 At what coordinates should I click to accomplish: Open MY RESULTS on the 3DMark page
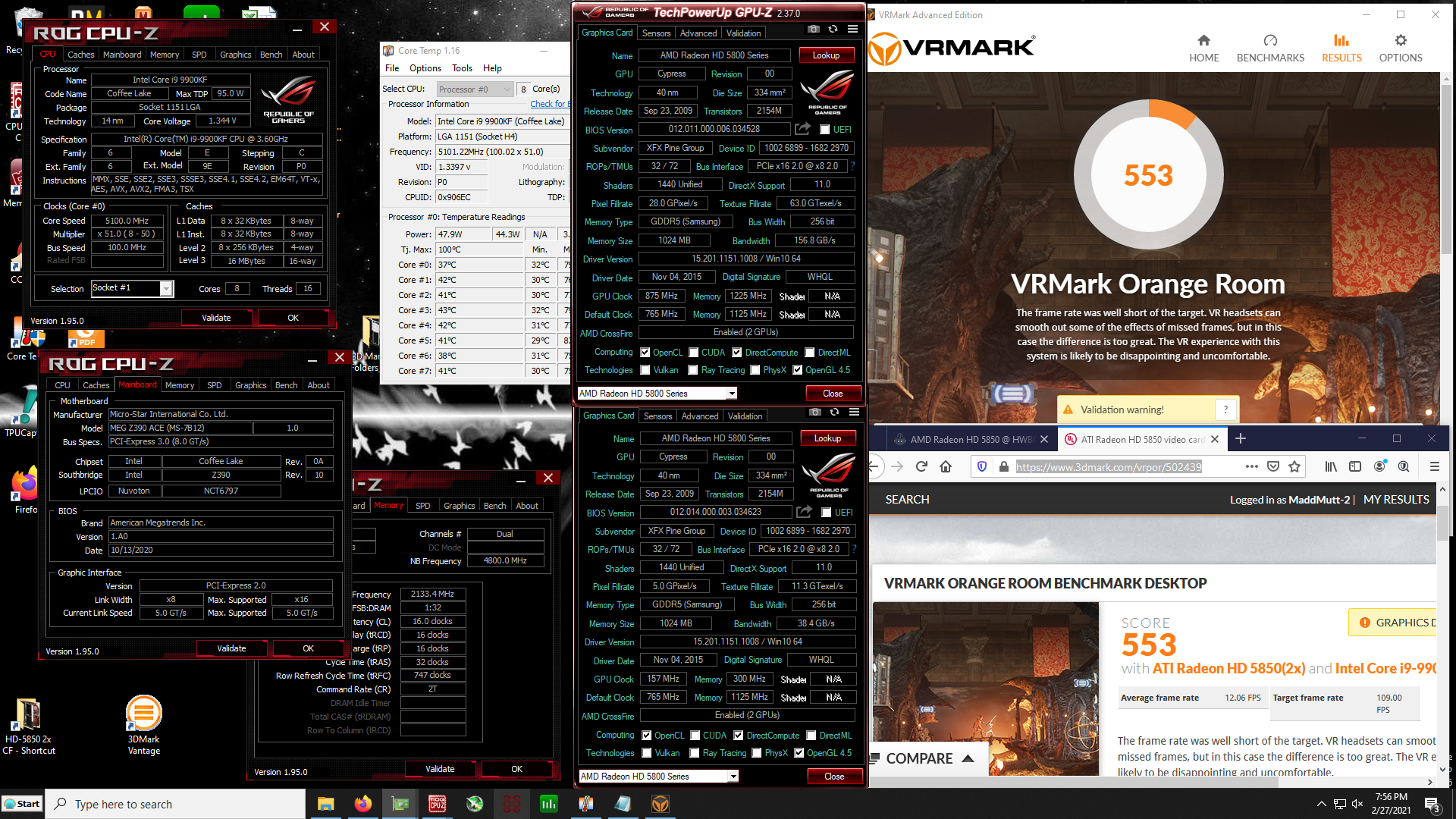point(1396,499)
